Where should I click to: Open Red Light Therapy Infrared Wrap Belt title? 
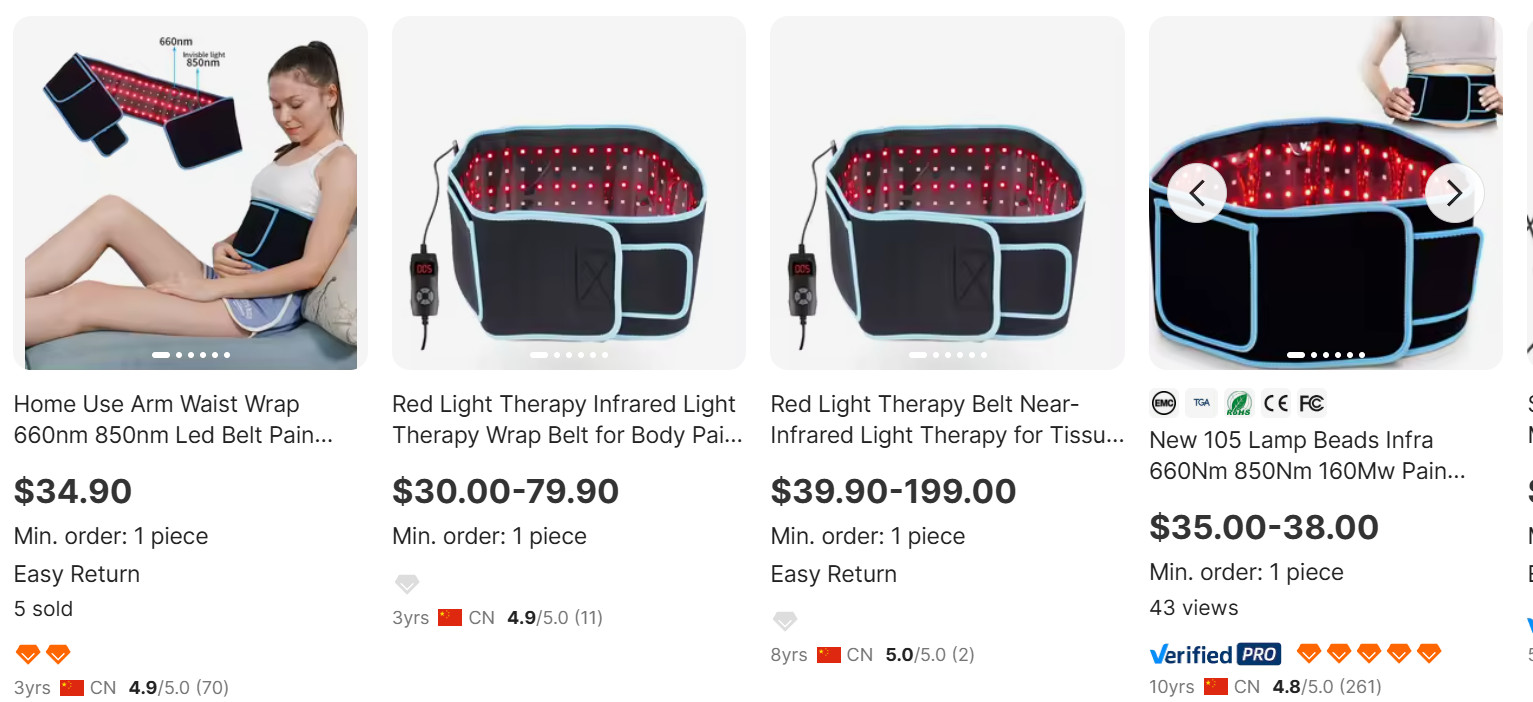(567, 420)
